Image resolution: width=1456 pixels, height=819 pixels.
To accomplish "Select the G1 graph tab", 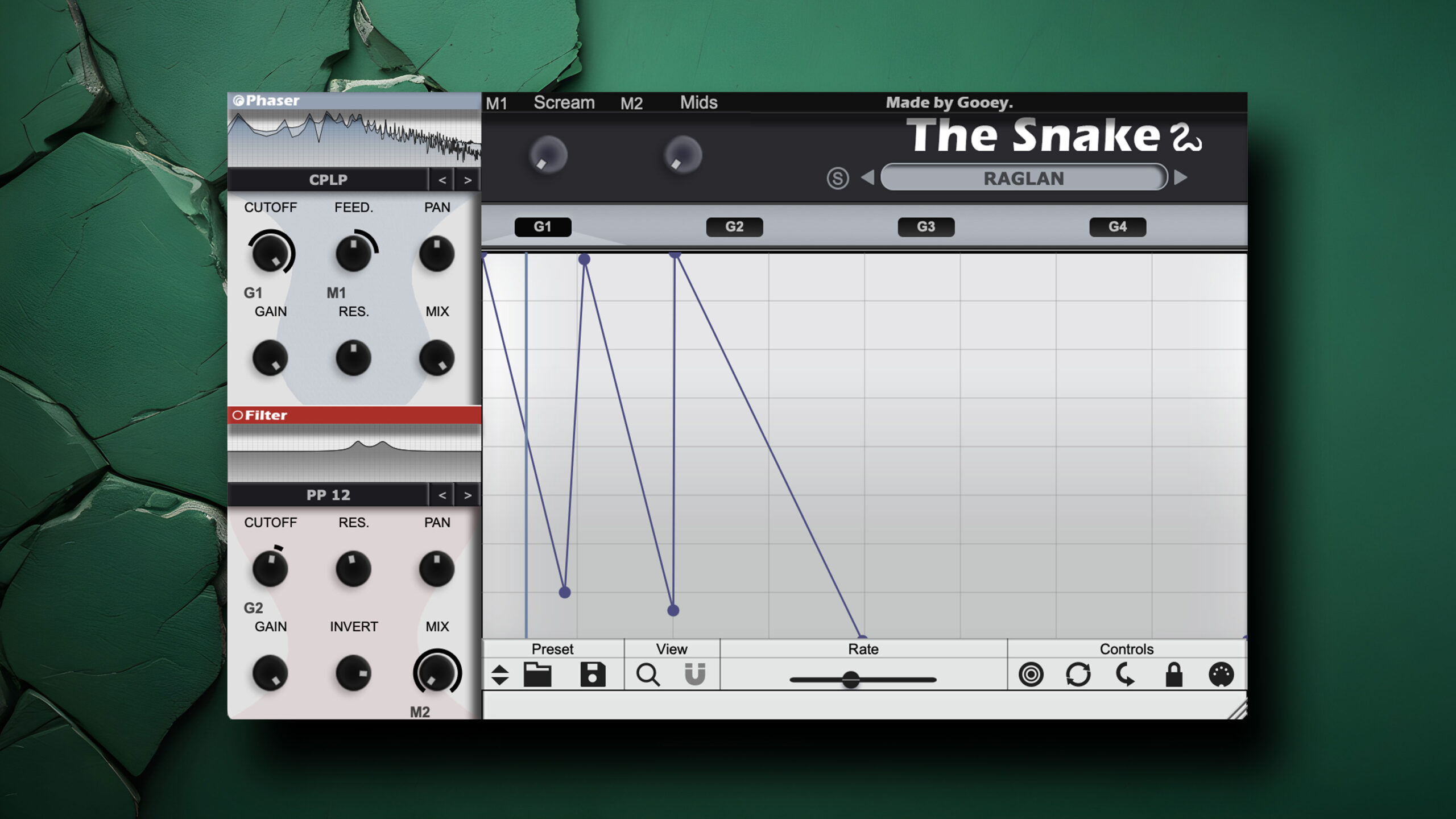I will [x=543, y=226].
